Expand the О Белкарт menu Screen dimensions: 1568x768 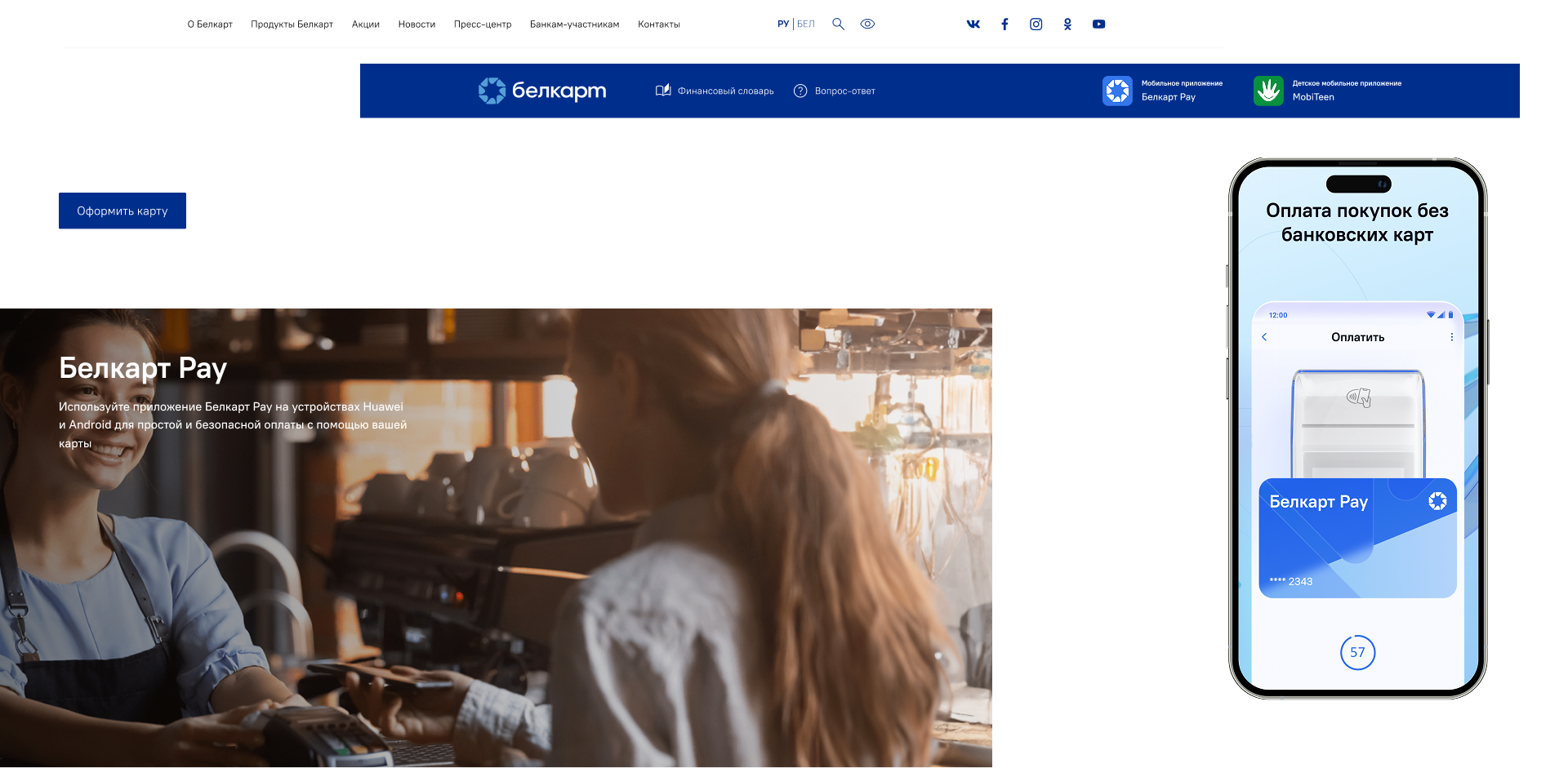pos(210,24)
